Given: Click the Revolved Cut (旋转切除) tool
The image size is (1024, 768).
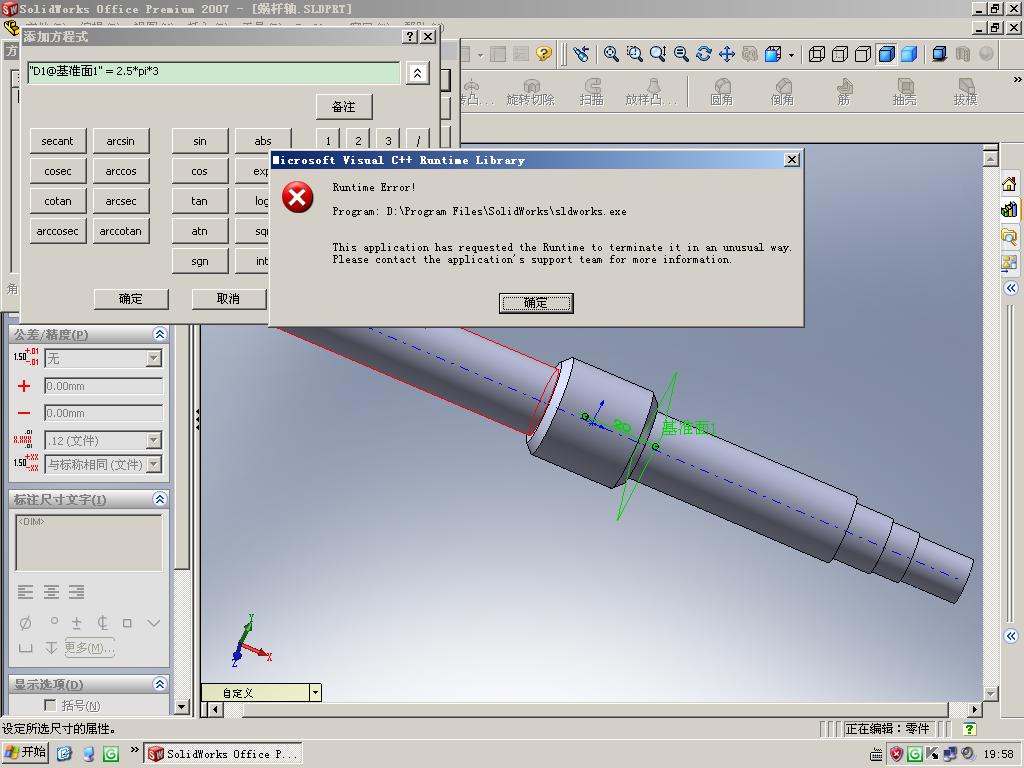Looking at the screenshot, I should (530, 92).
